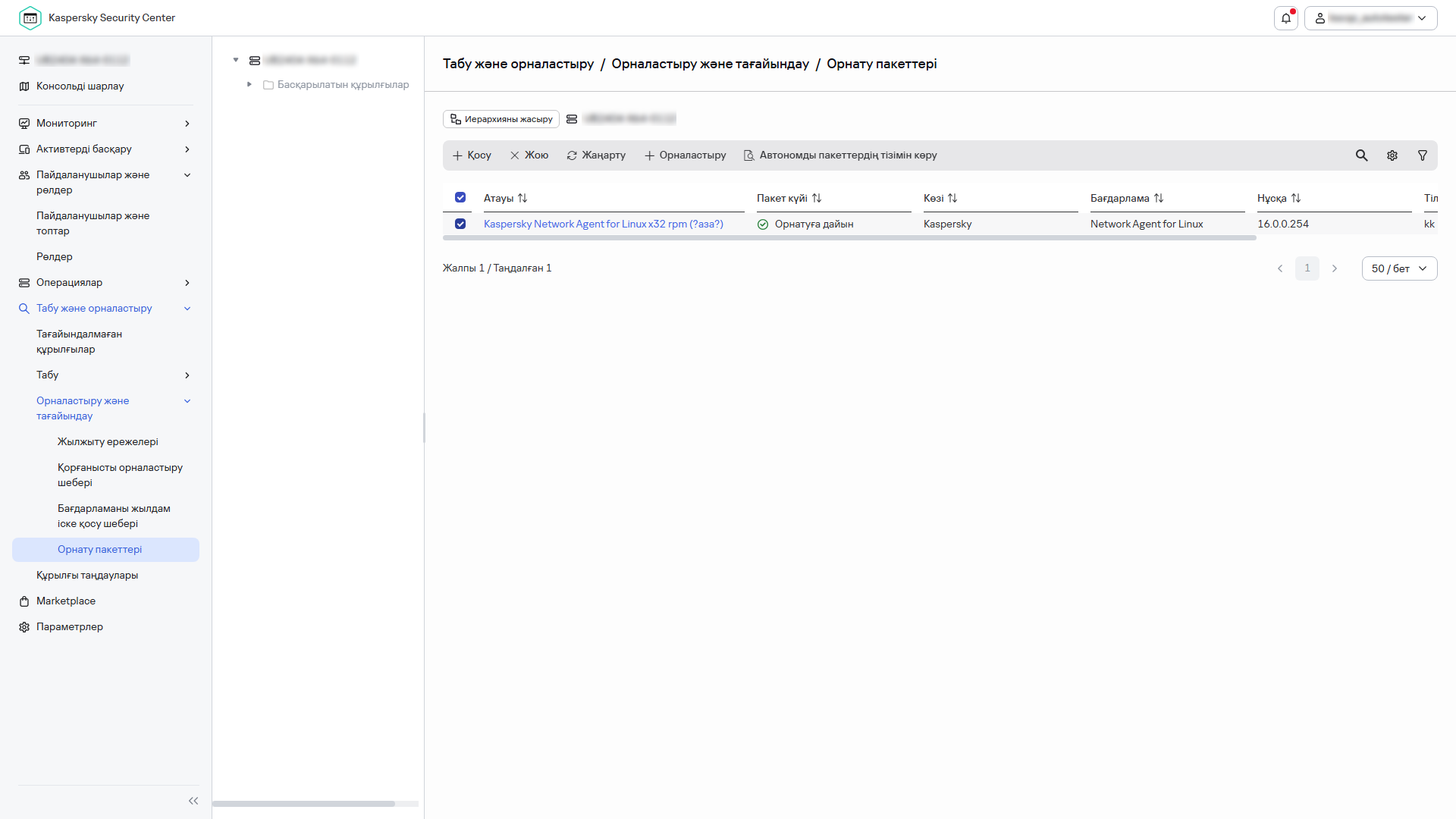Image resolution: width=1456 pixels, height=819 pixels.
Task: Click Жаңарту refresh button
Action: pos(596,155)
